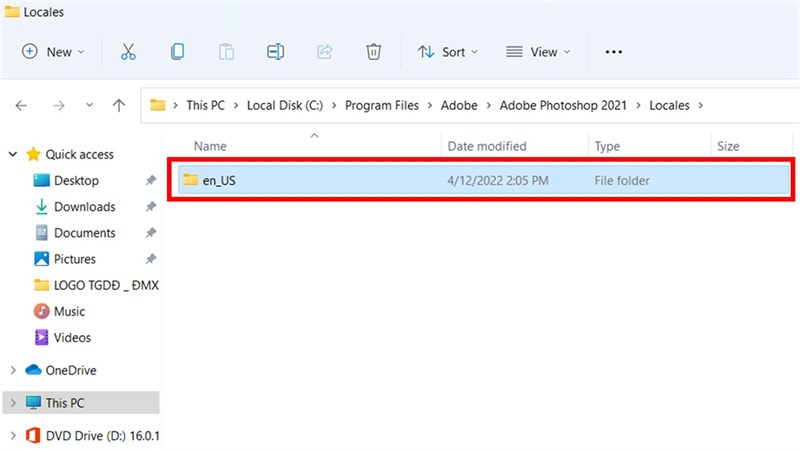Expand the OneDrive tree node
The image size is (800, 450).
pyautogui.click(x=13, y=370)
